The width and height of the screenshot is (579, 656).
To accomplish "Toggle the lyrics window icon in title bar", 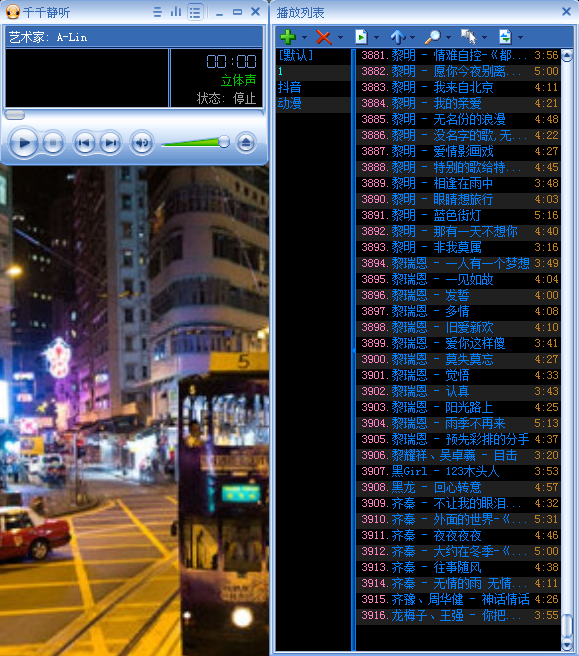I will (x=157, y=12).
